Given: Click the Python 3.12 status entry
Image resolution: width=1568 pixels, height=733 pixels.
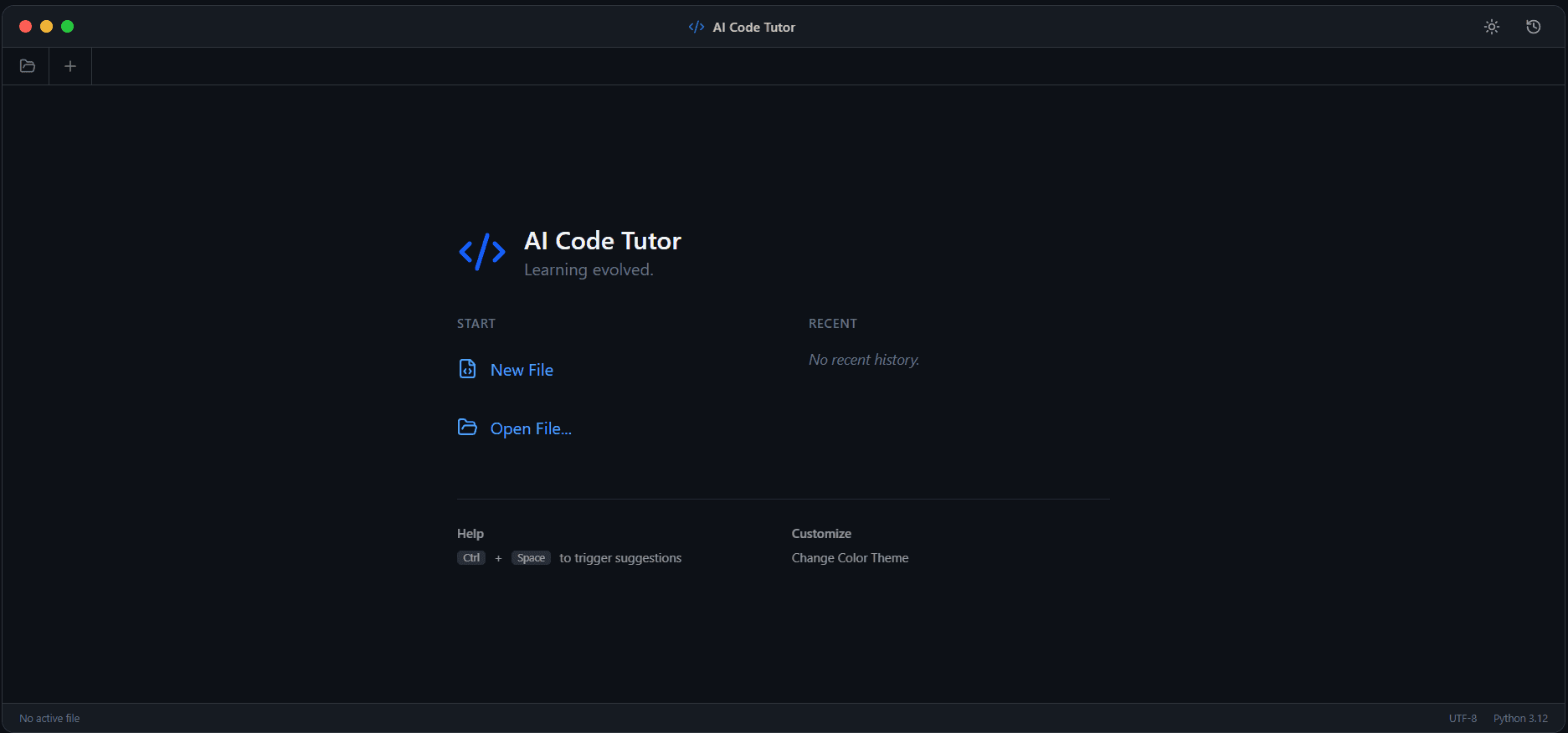Looking at the screenshot, I should (1520, 719).
